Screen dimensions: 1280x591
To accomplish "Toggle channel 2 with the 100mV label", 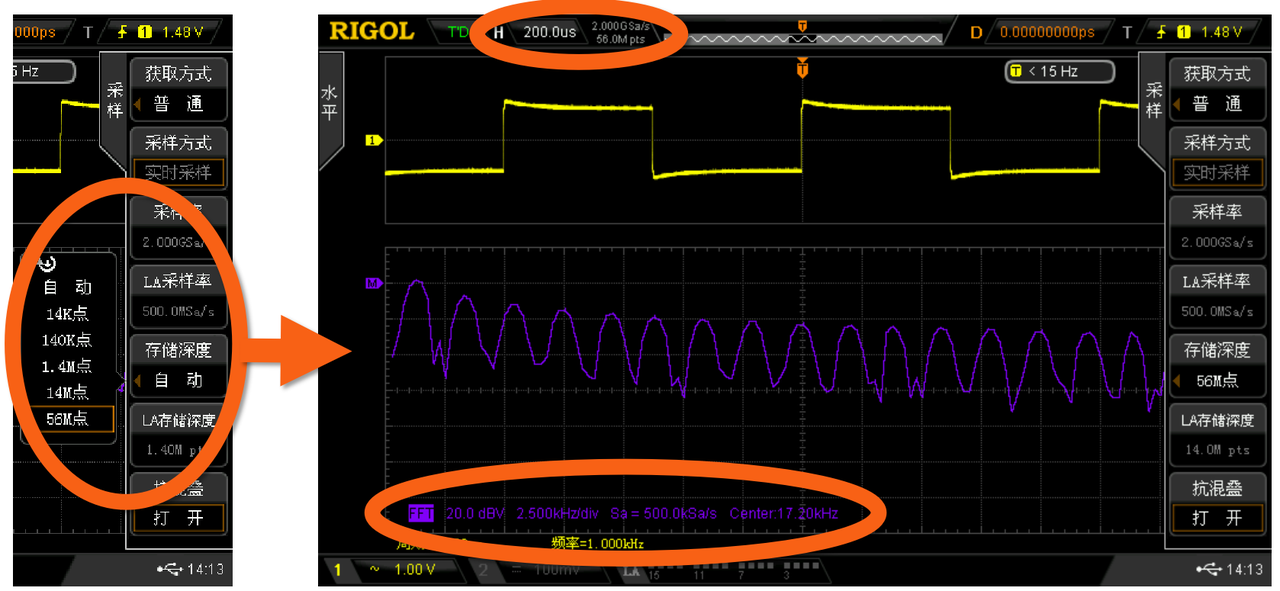I will 520,570.
